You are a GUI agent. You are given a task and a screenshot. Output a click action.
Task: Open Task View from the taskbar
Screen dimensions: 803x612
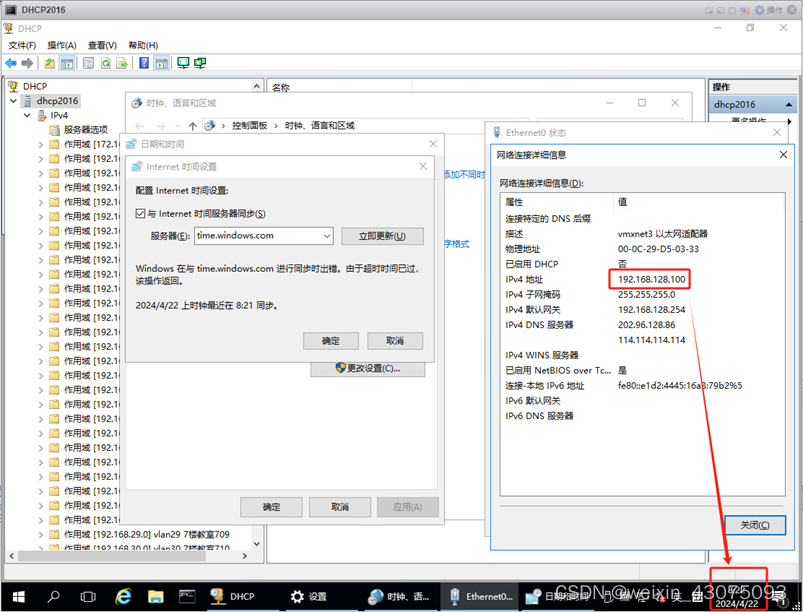[x=88, y=596]
